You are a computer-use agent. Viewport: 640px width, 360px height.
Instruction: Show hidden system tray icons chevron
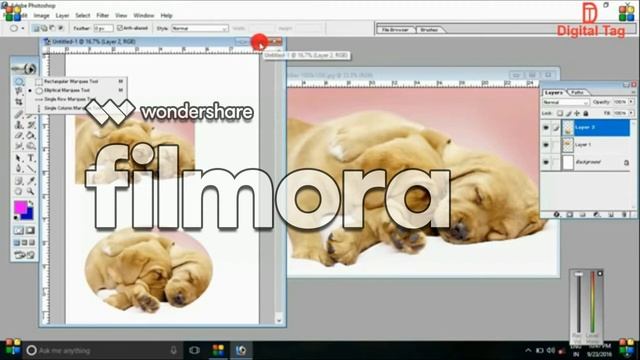(528, 350)
